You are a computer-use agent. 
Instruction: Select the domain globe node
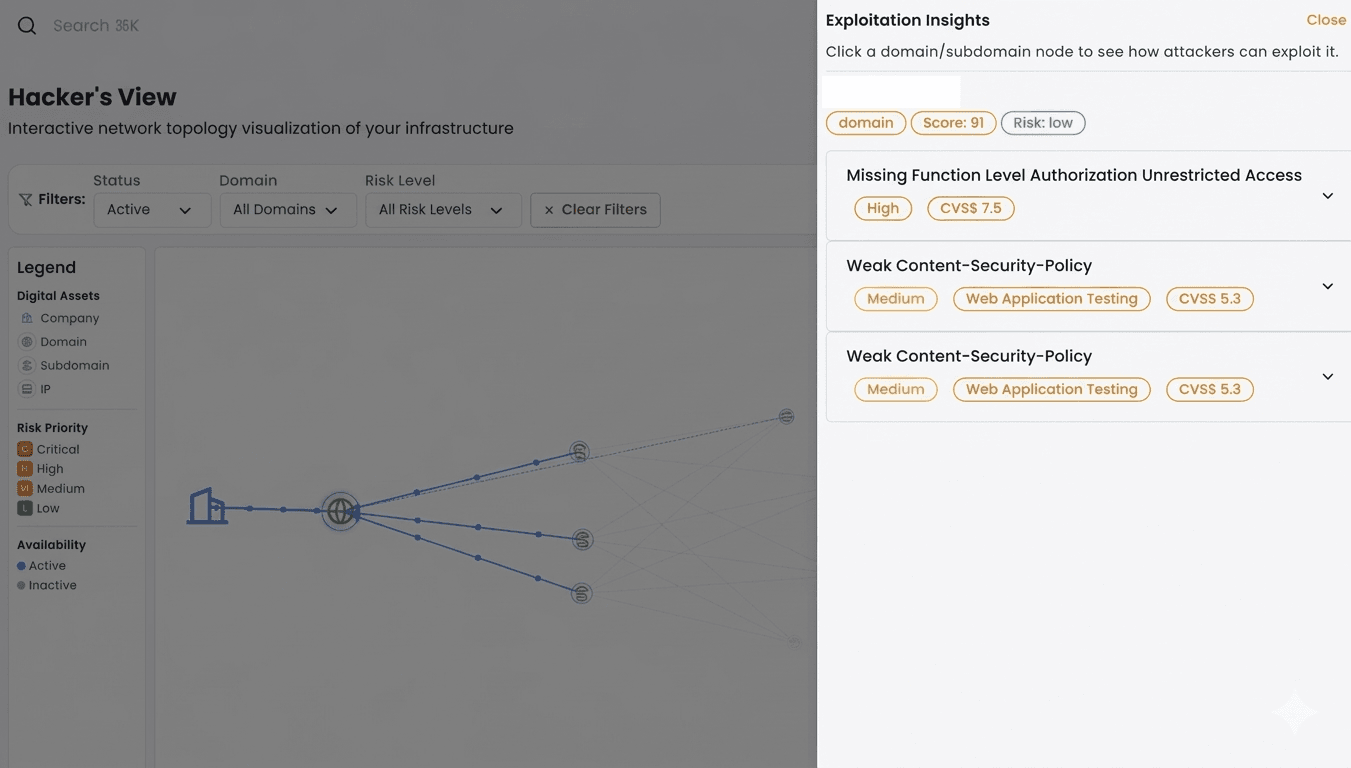click(x=340, y=511)
